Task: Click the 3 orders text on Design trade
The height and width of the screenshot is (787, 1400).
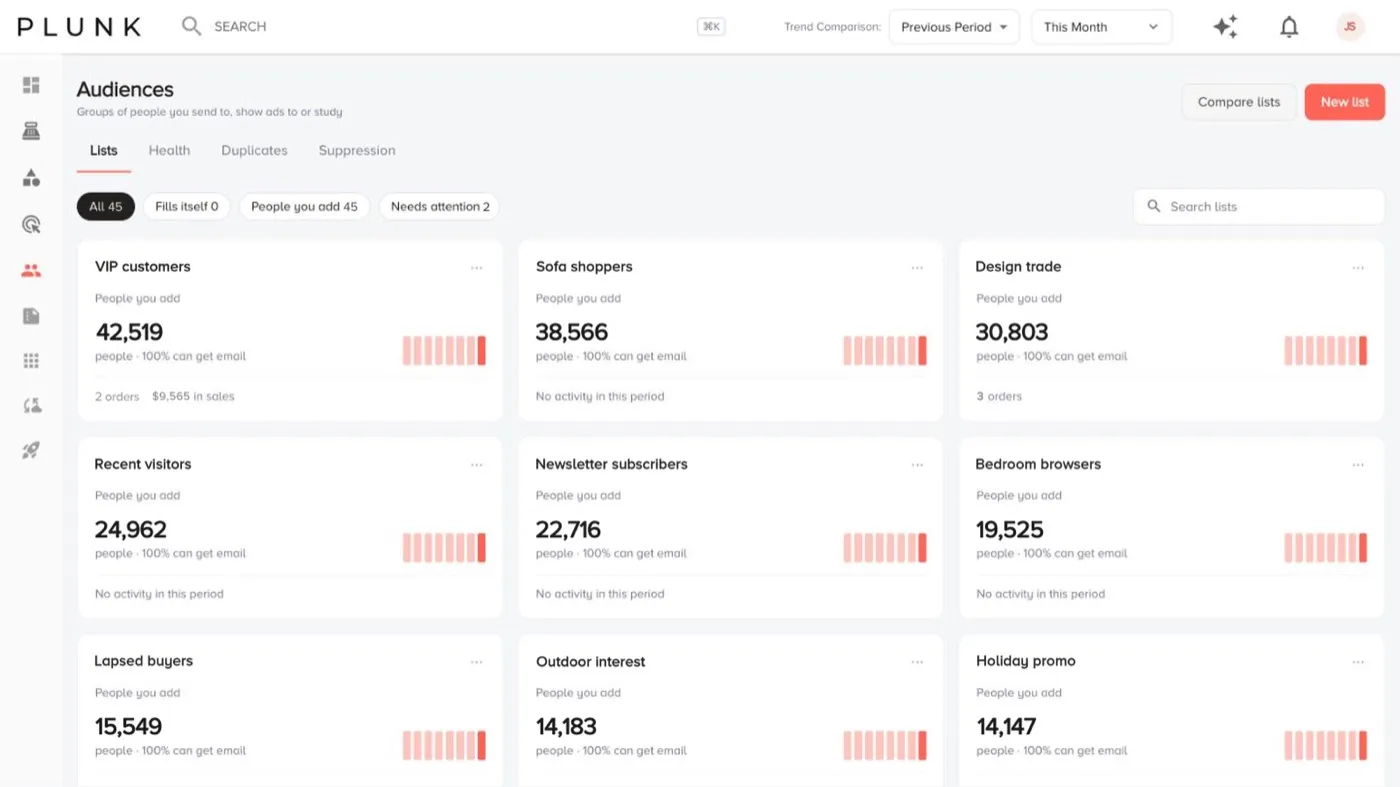Action: tap(999, 397)
